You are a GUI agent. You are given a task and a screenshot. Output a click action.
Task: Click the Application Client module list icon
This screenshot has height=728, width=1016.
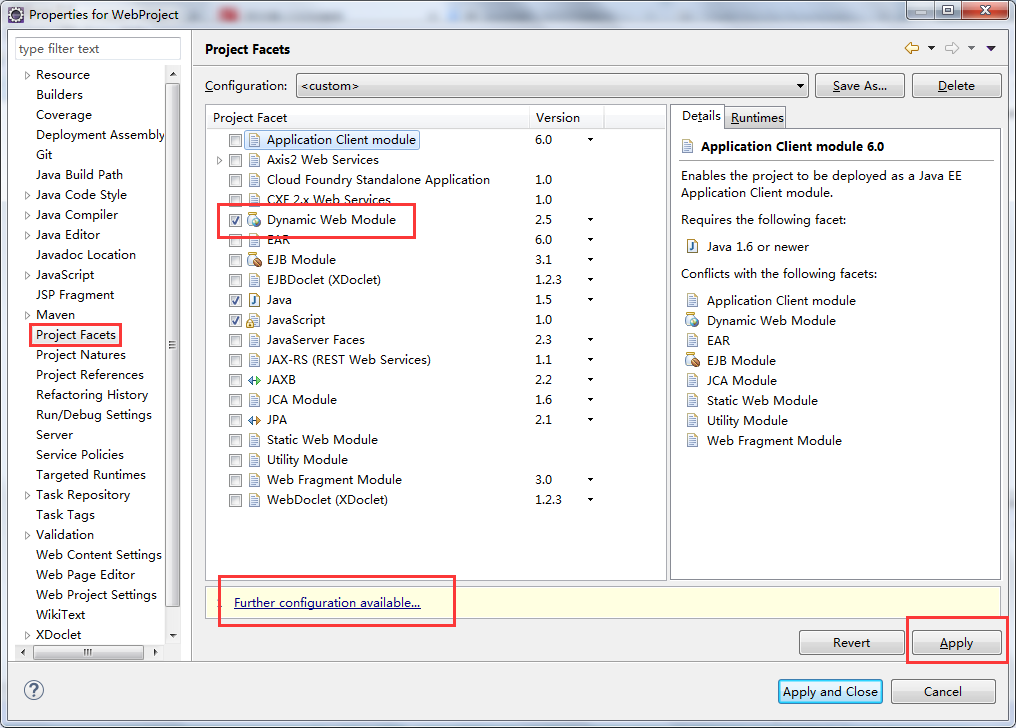(x=255, y=140)
